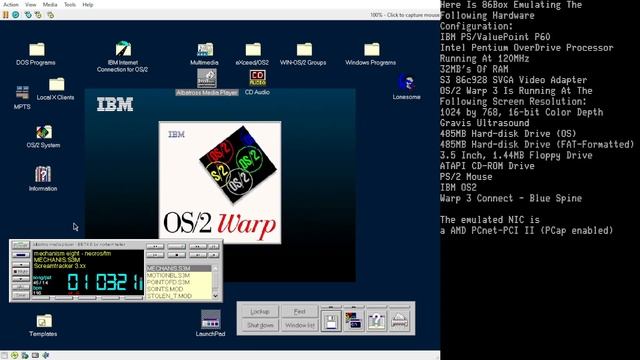Open the Help menu

tap(88, 4)
